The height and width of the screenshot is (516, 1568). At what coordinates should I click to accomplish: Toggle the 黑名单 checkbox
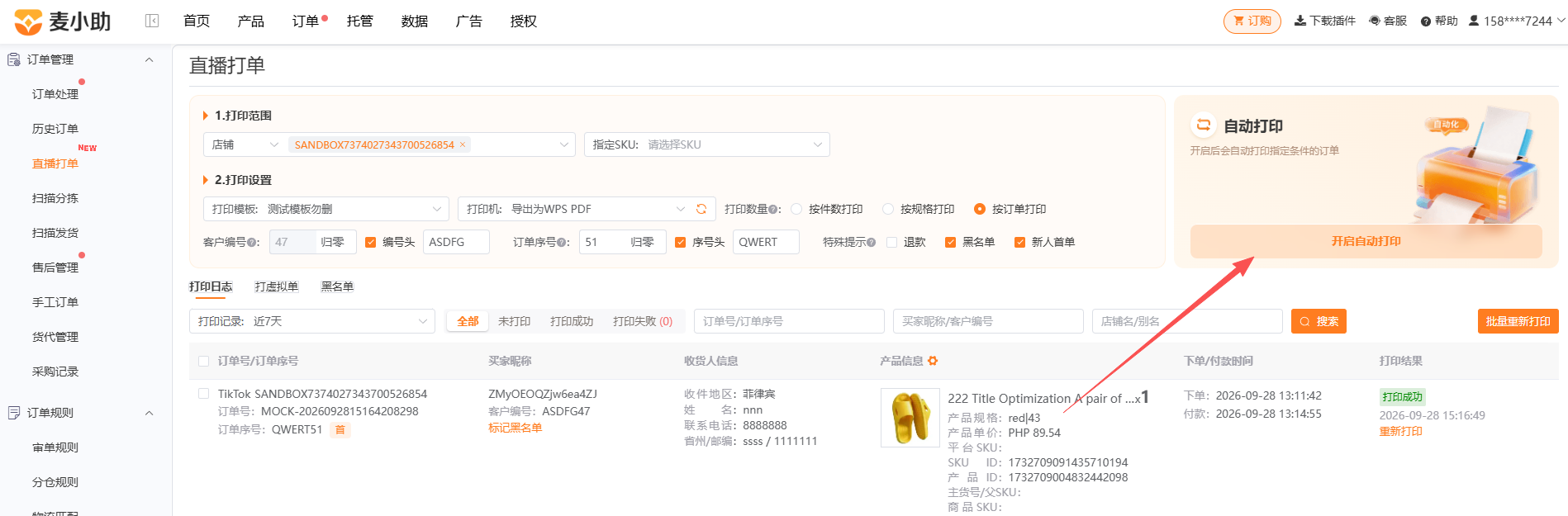pos(951,242)
